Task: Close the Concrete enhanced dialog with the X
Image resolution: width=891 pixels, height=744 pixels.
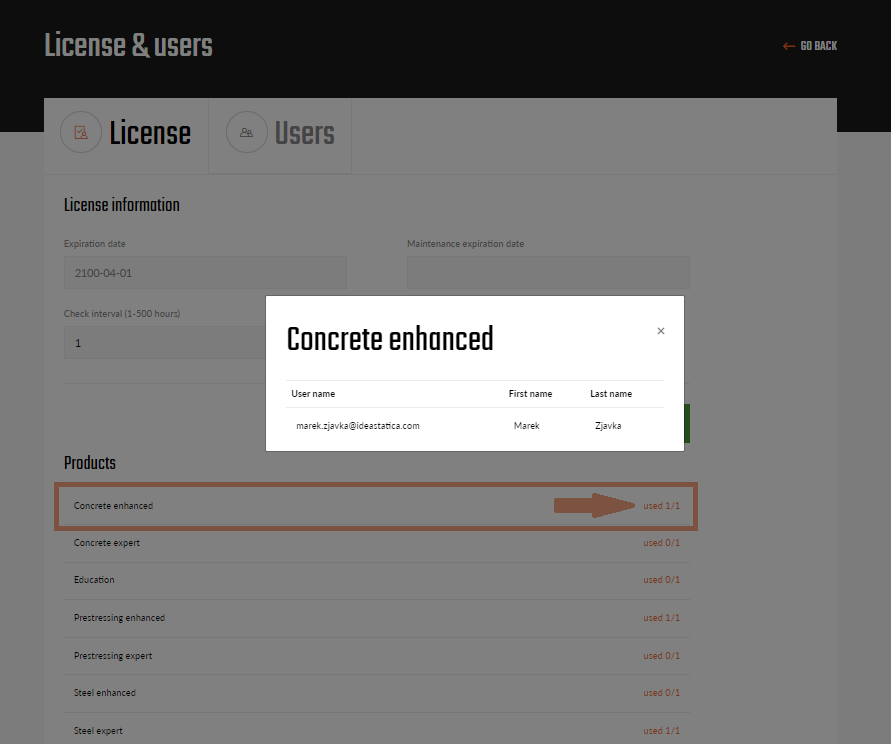Action: pos(660,330)
